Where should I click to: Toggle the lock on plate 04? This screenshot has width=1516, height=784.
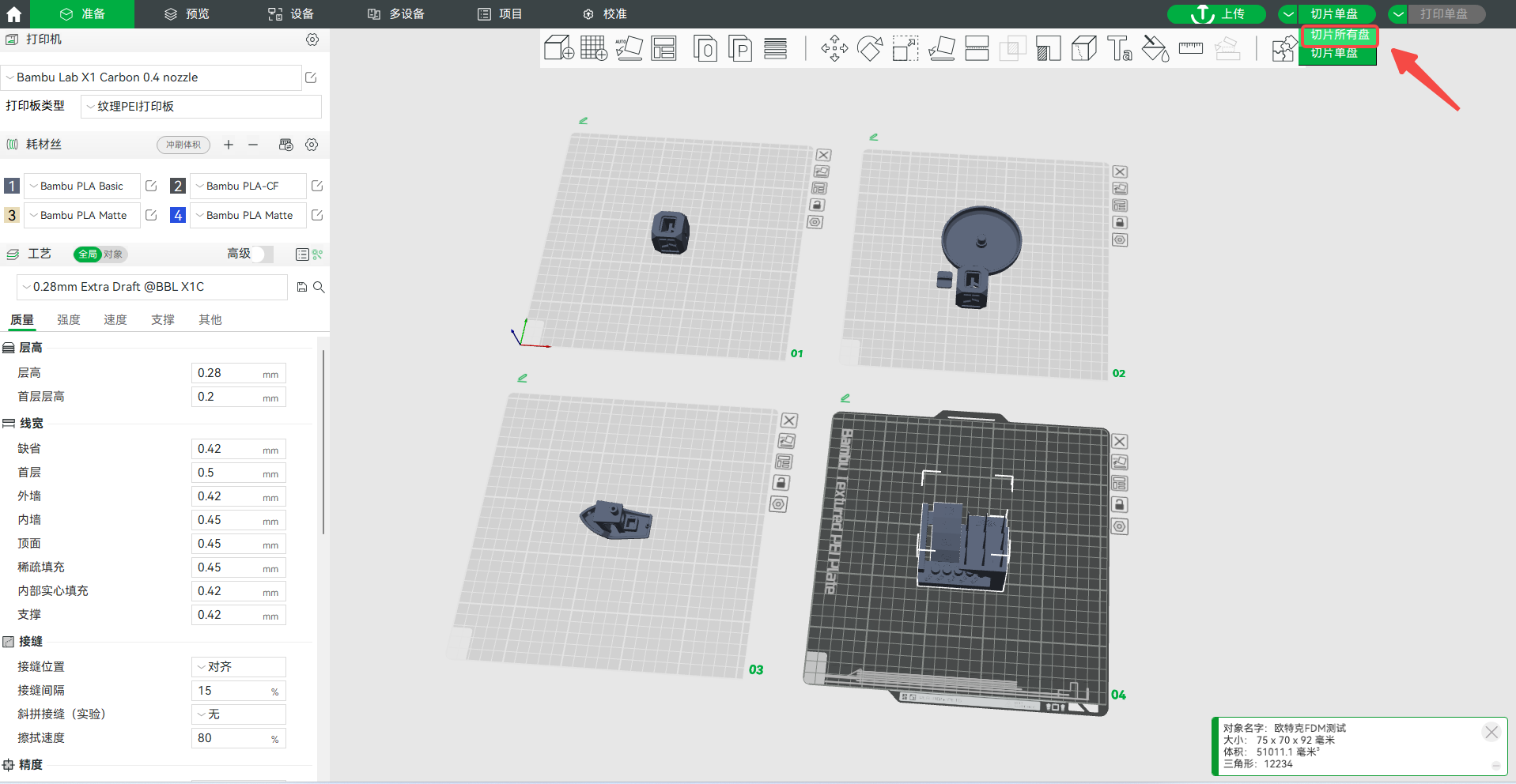[x=1120, y=504]
